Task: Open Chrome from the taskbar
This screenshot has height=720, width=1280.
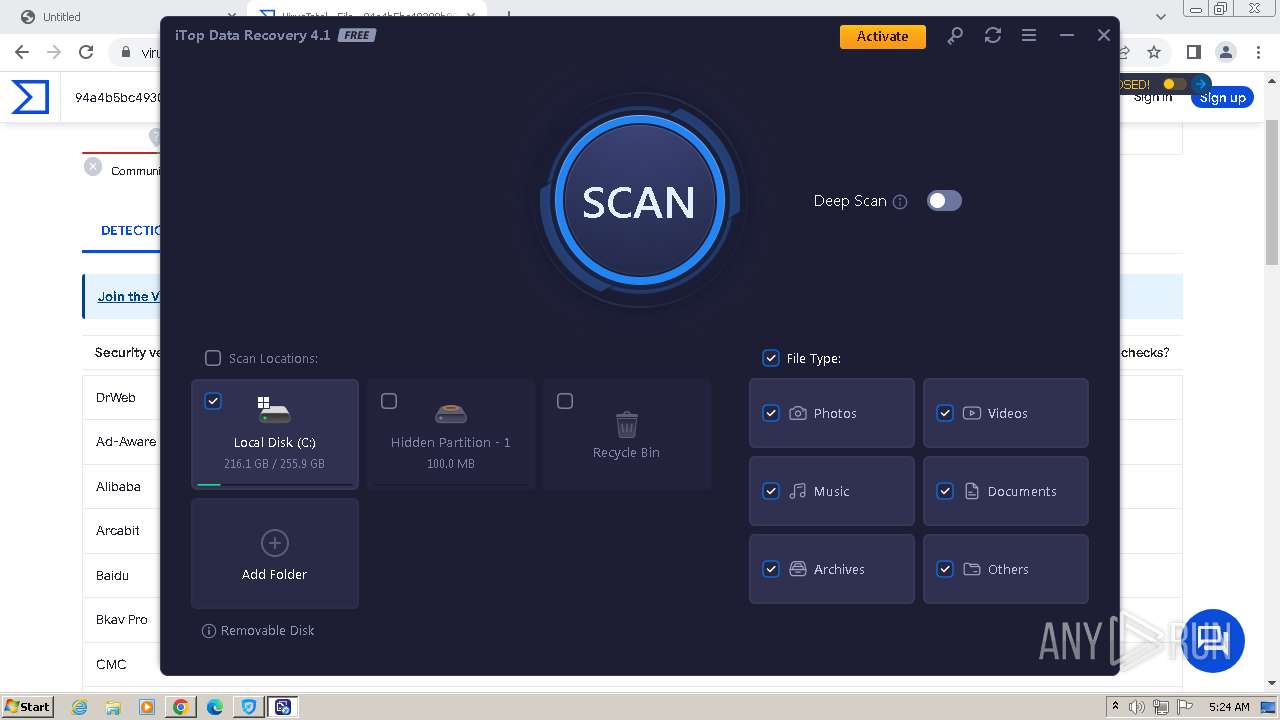Action: coord(181,707)
